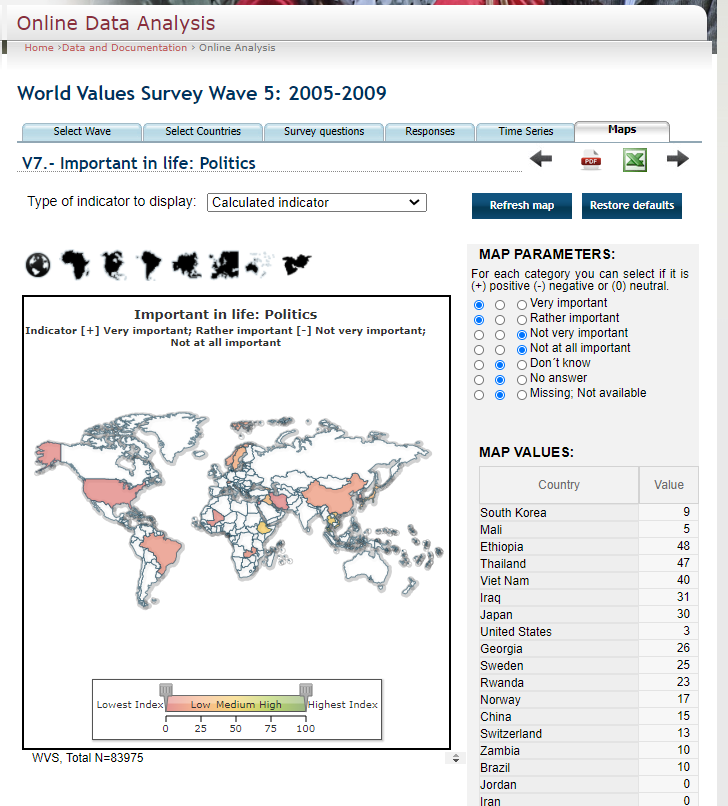Select the Rwanda row in map values

[x=589, y=682]
